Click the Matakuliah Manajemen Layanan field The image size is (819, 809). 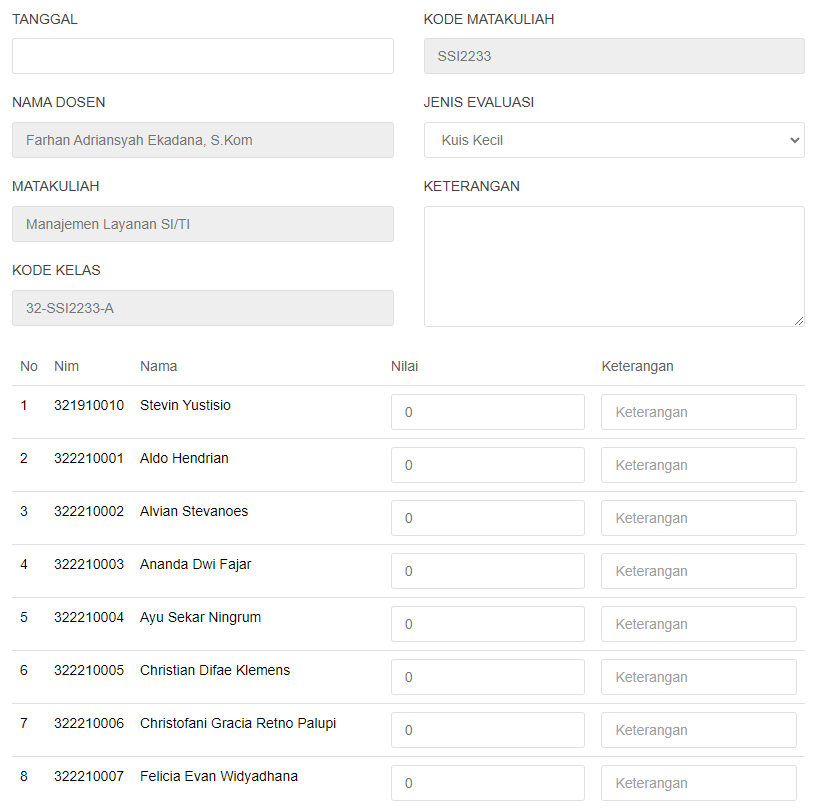click(203, 224)
